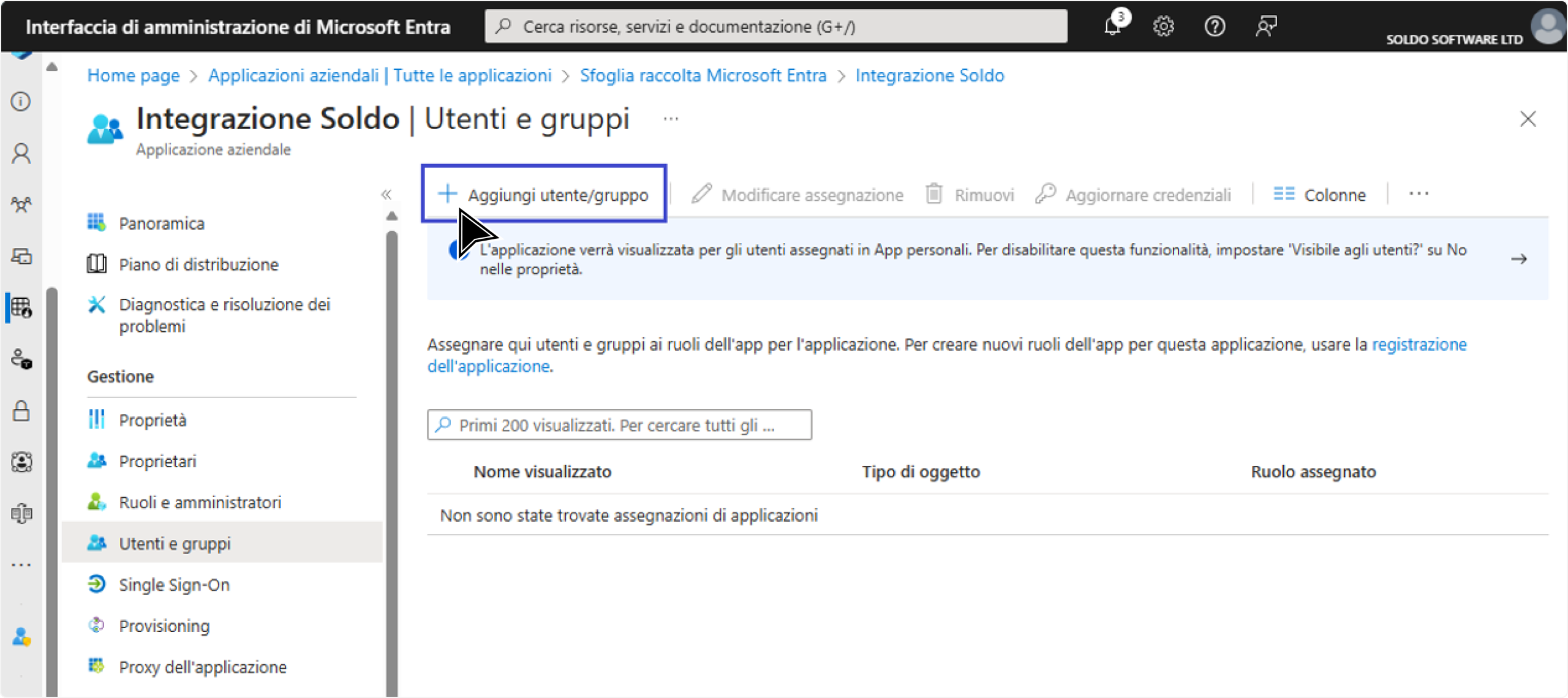Screen dimensions: 1568x698
Task: Open Integrazione Soldo breadcrumb link
Action: click(x=930, y=75)
